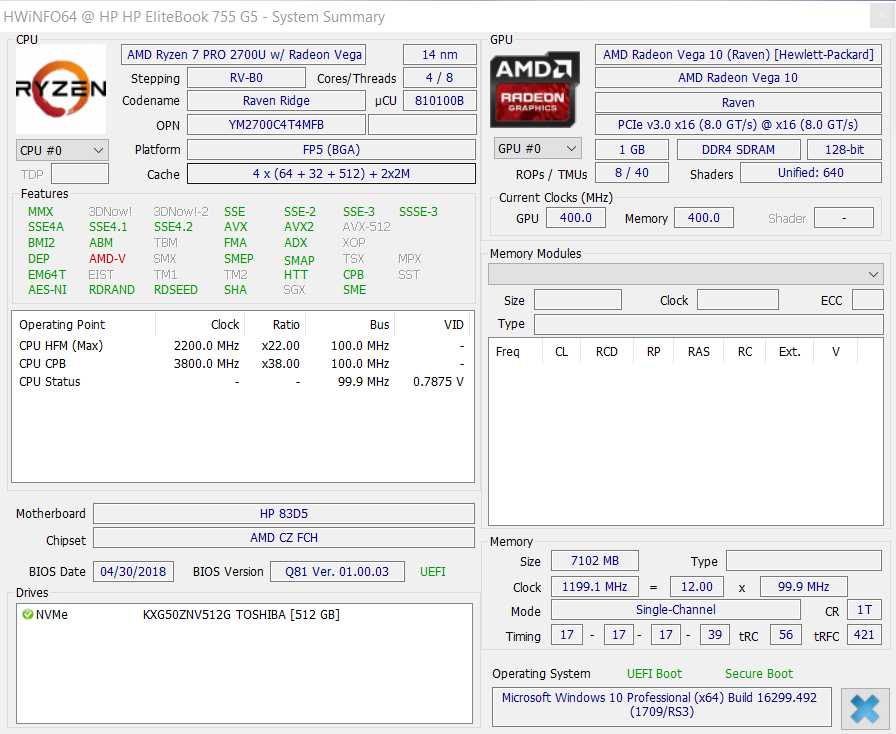Click the AES-NI feature flag
Image resolution: width=896 pixels, height=734 pixels.
[47, 290]
